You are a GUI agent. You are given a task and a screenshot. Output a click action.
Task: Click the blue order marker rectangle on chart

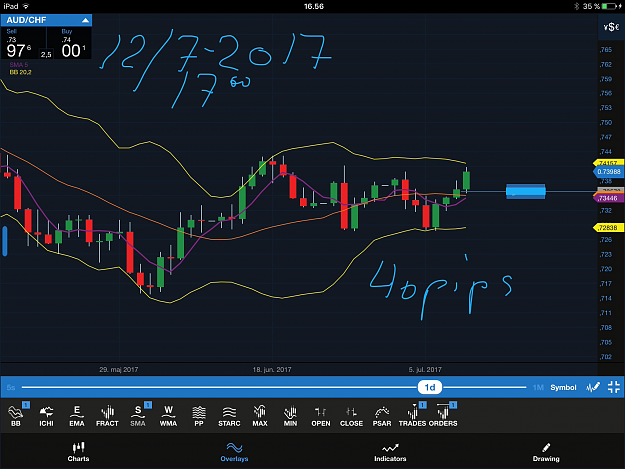[x=525, y=191]
